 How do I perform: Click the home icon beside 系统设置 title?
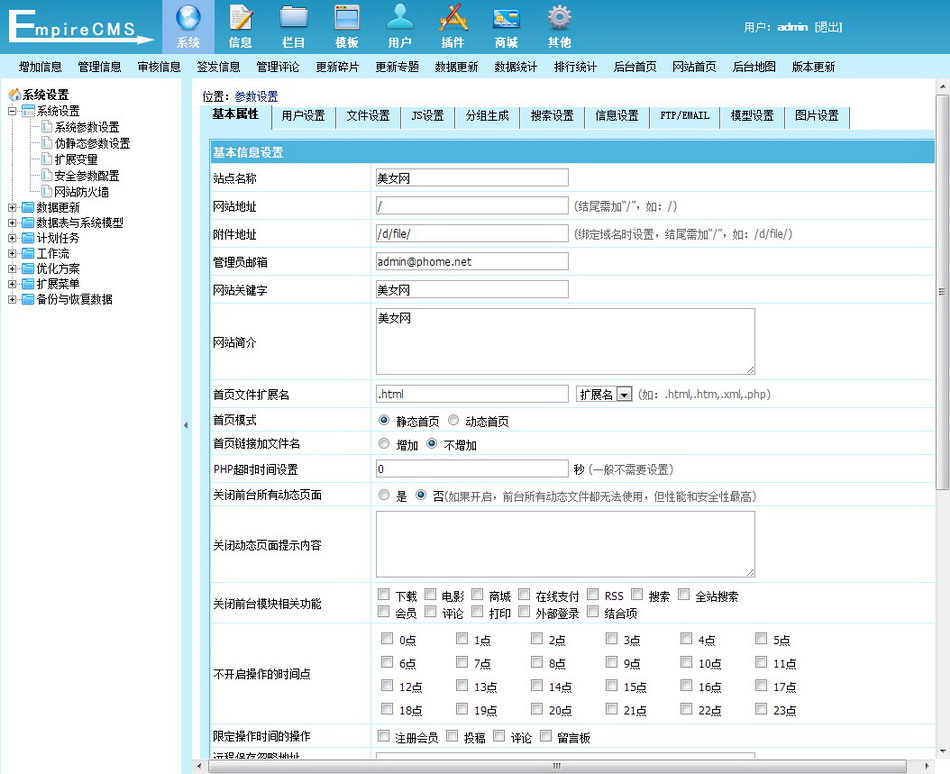(15, 95)
